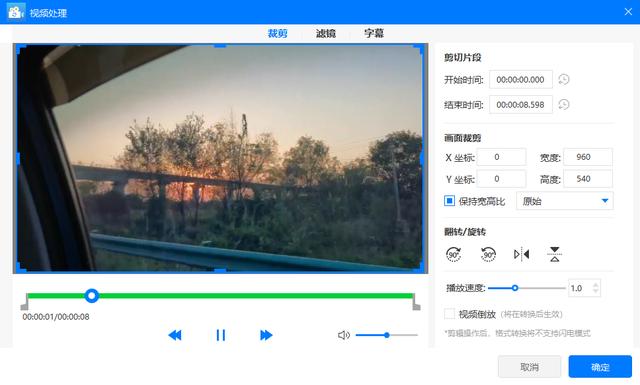Click the video preview frame

click(x=220, y=158)
